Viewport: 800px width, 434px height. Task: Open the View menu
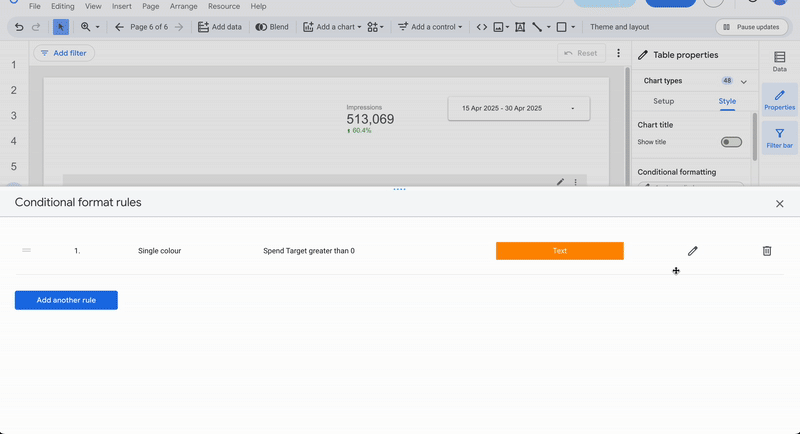pyautogui.click(x=93, y=6)
